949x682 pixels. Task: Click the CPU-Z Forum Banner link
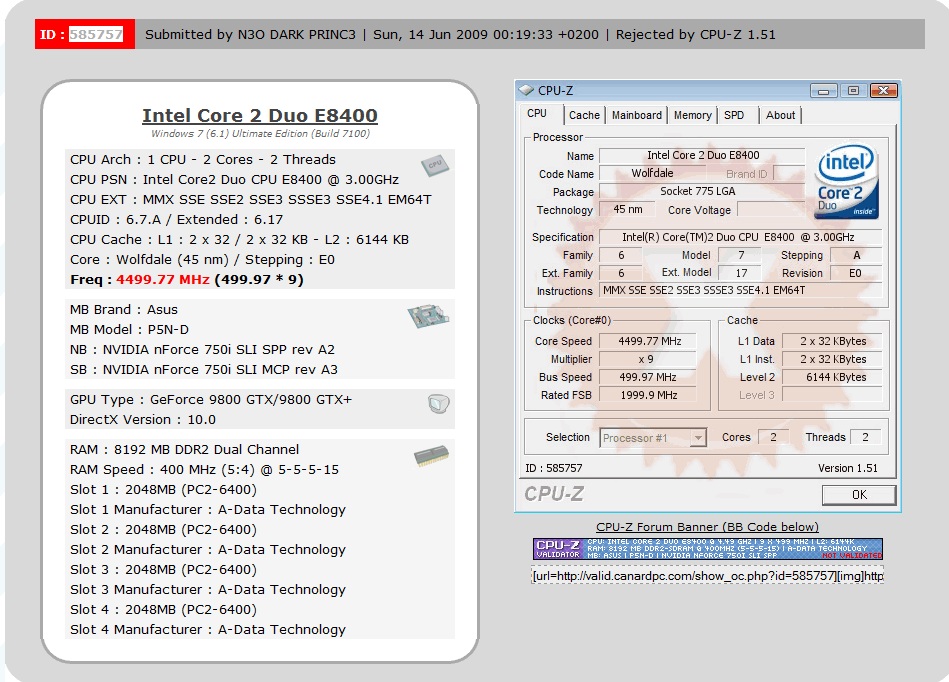[707, 527]
